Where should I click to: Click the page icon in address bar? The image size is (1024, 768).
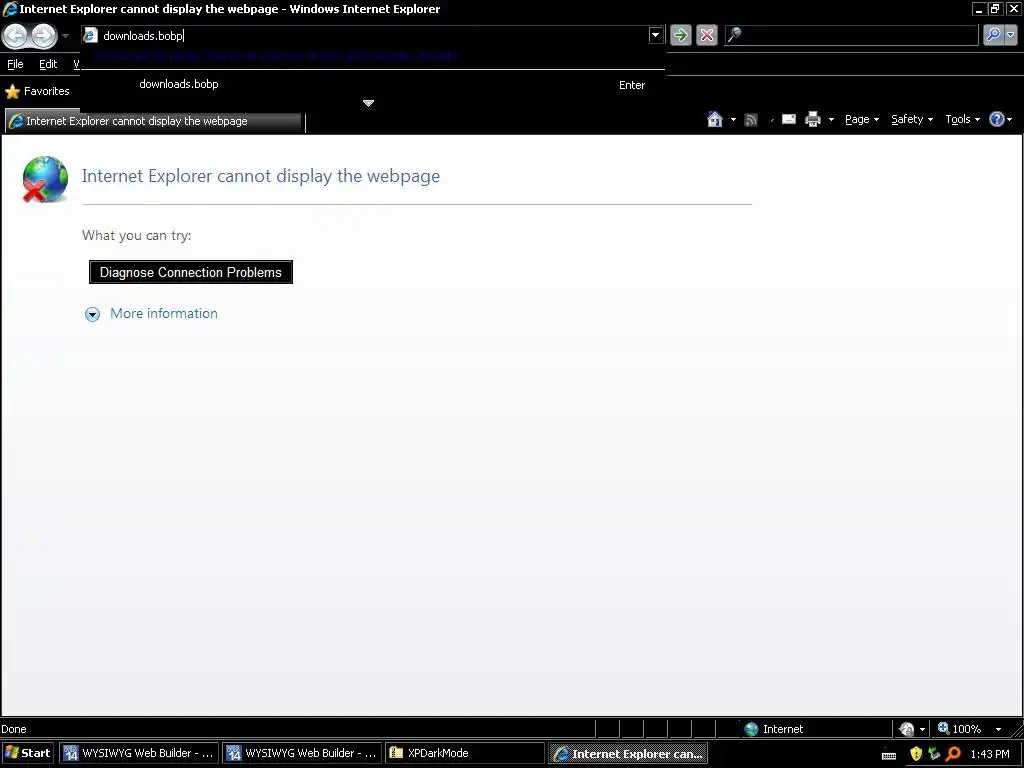[91, 35]
